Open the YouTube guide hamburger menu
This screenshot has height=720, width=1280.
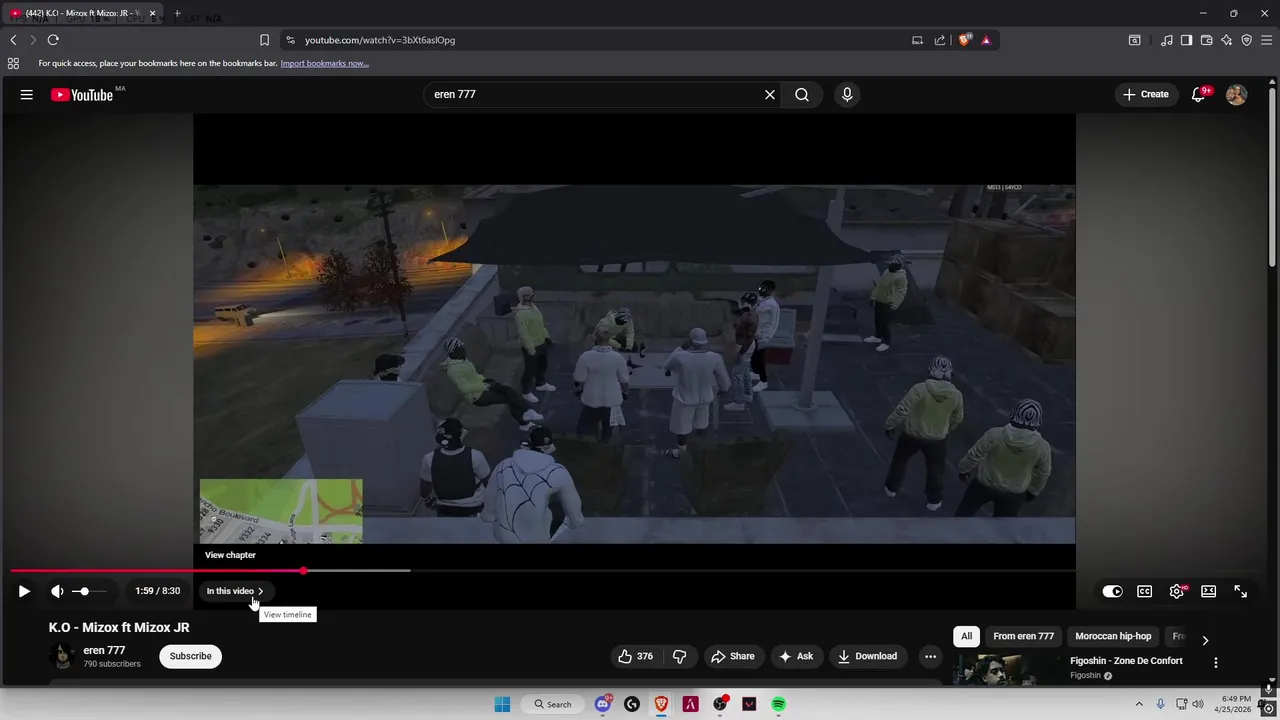coord(27,94)
